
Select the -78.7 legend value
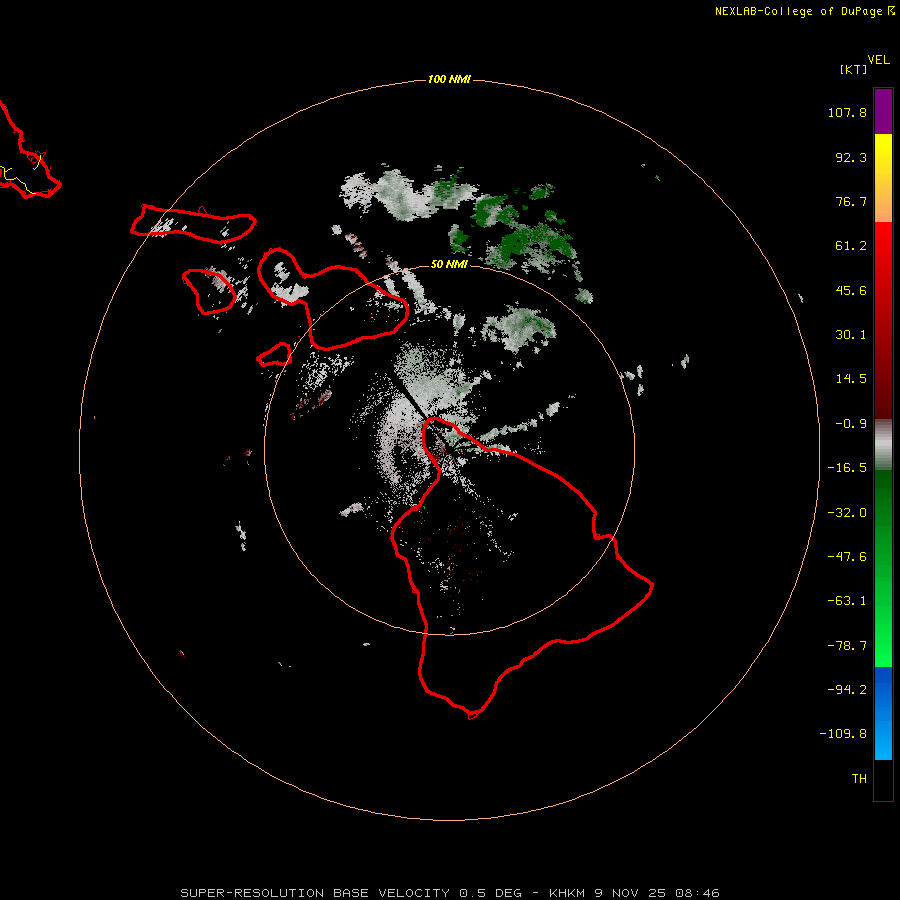[847, 646]
